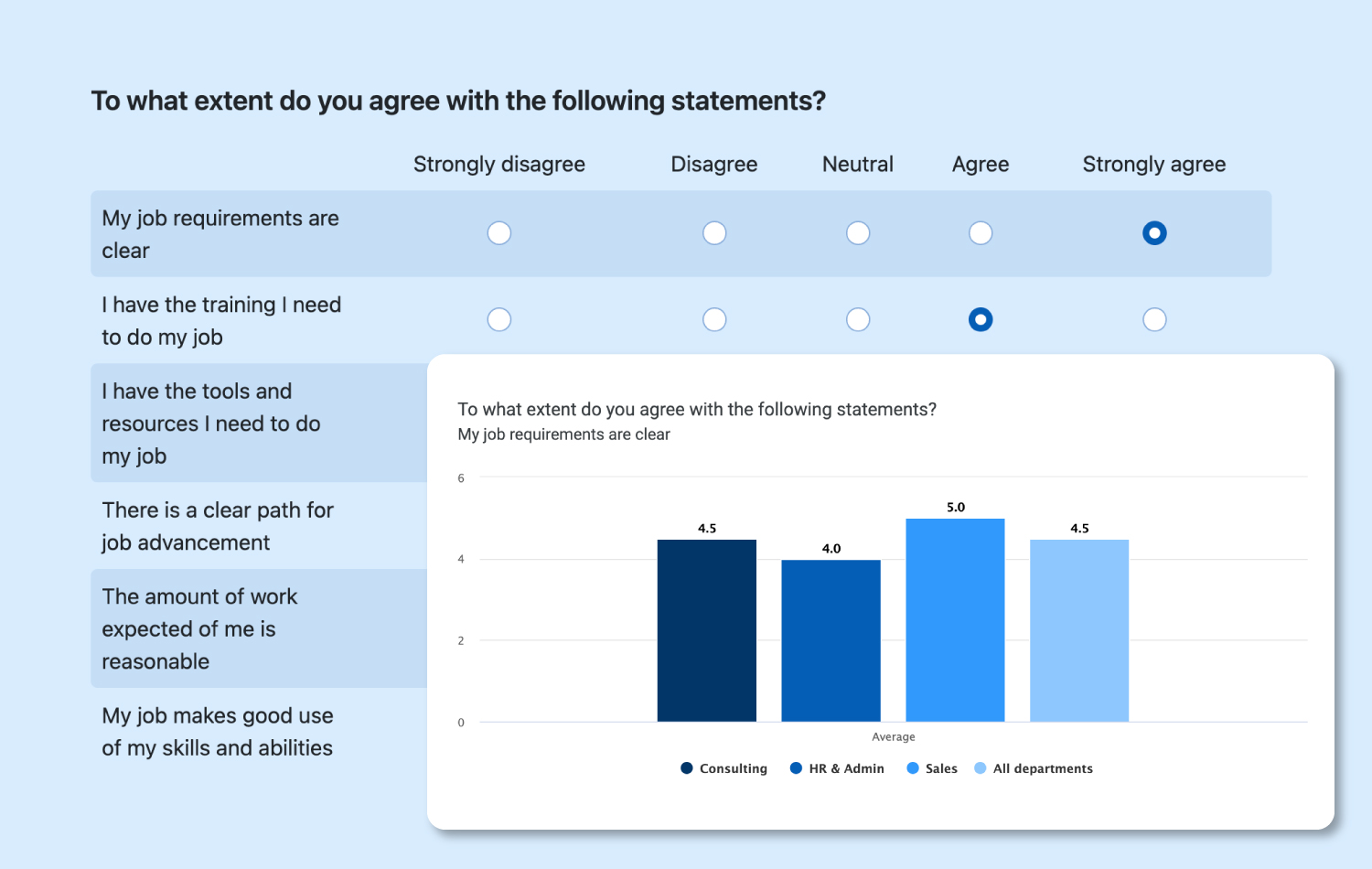Click the chart subtitle 'My job requirements are clear'

563,434
